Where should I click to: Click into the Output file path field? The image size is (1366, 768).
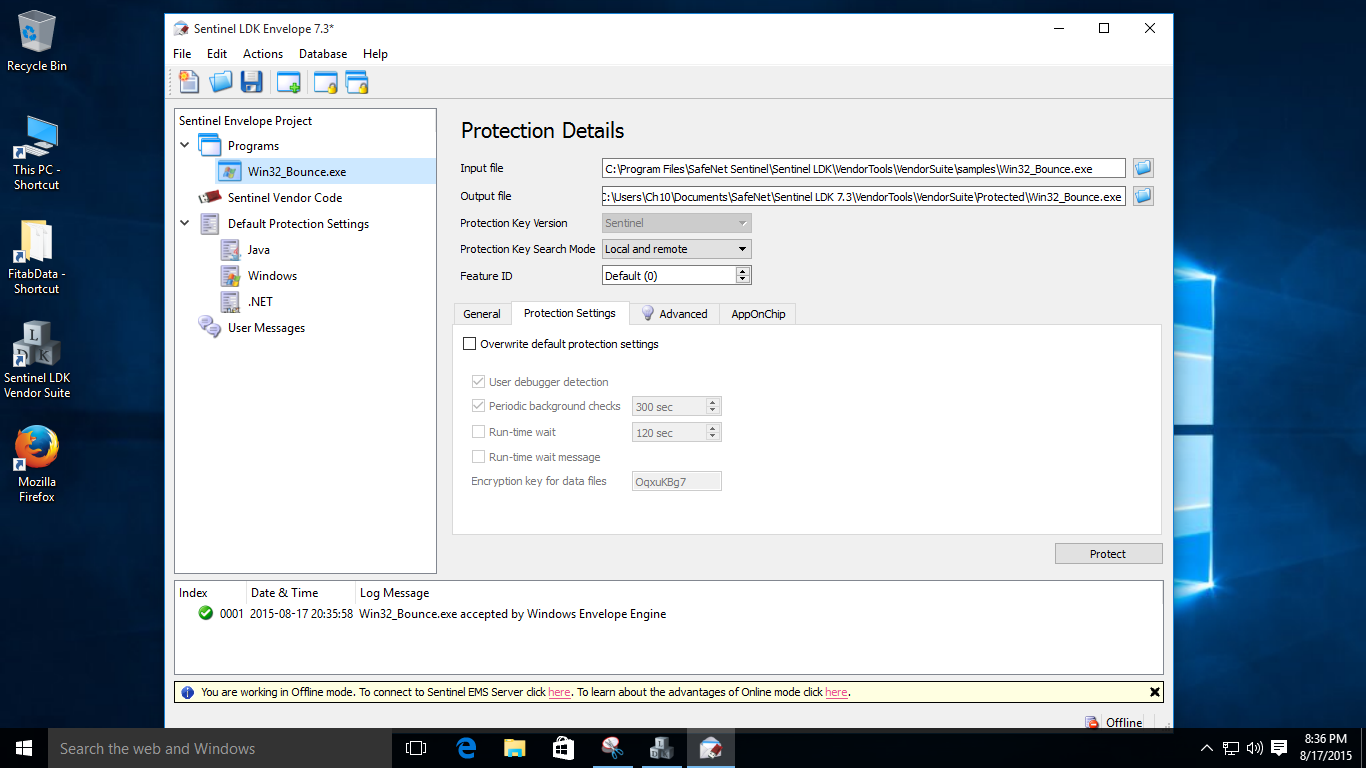863,196
